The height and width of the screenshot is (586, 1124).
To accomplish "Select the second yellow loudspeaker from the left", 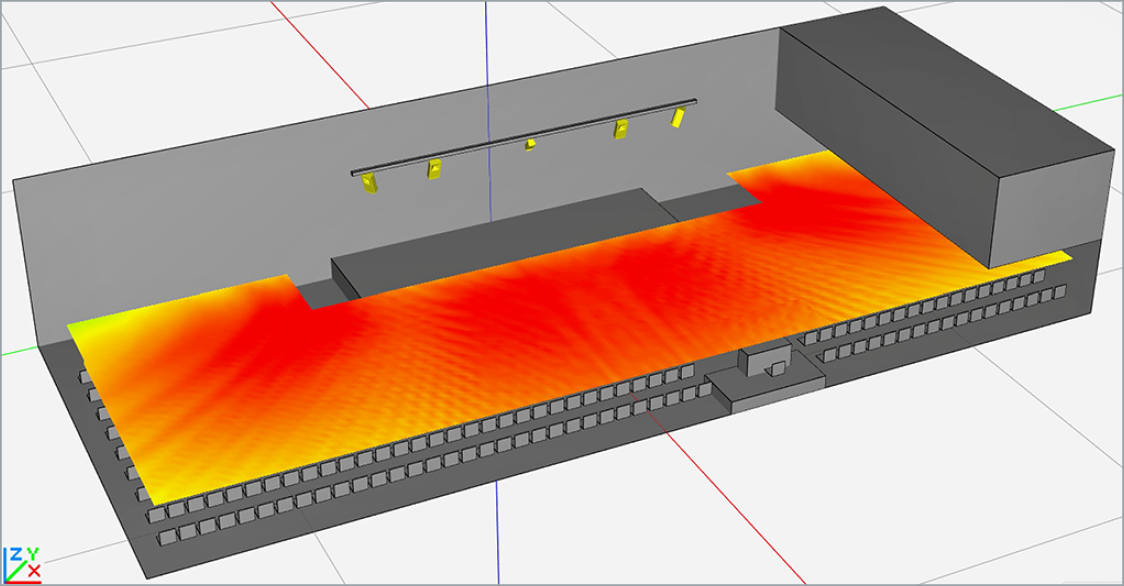I will (x=434, y=169).
